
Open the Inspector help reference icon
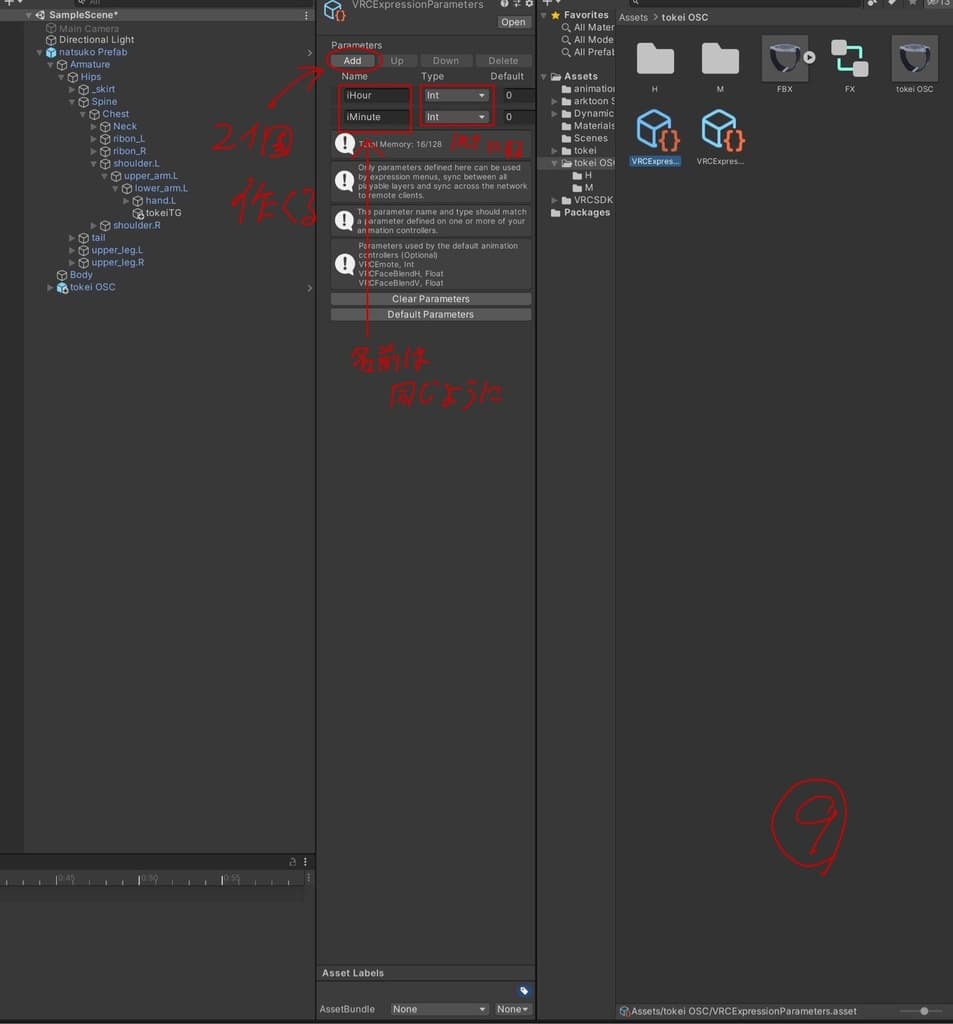click(x=504, y=4)
